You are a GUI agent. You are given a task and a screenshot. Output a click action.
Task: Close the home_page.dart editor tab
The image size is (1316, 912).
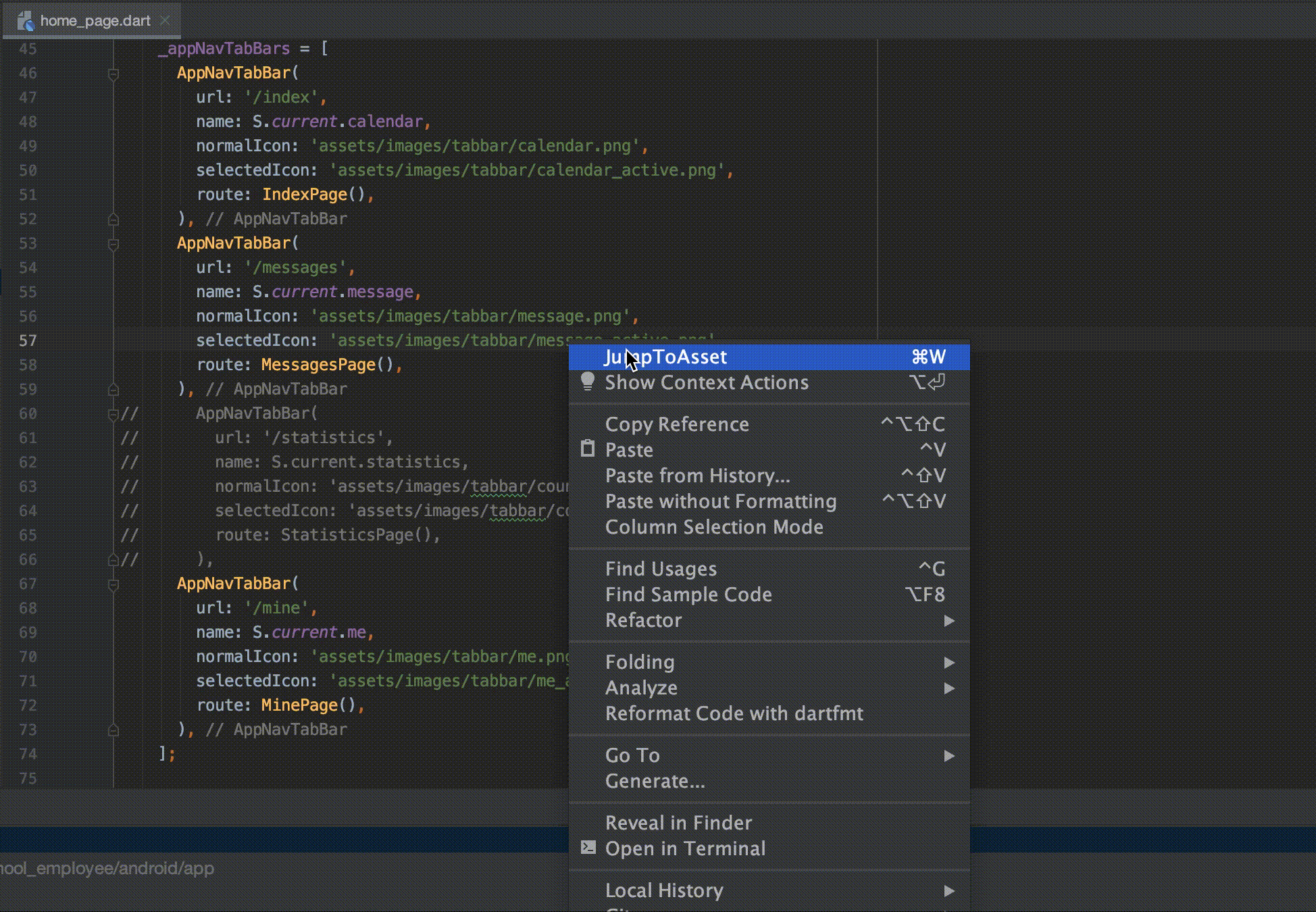click(165, 21)
